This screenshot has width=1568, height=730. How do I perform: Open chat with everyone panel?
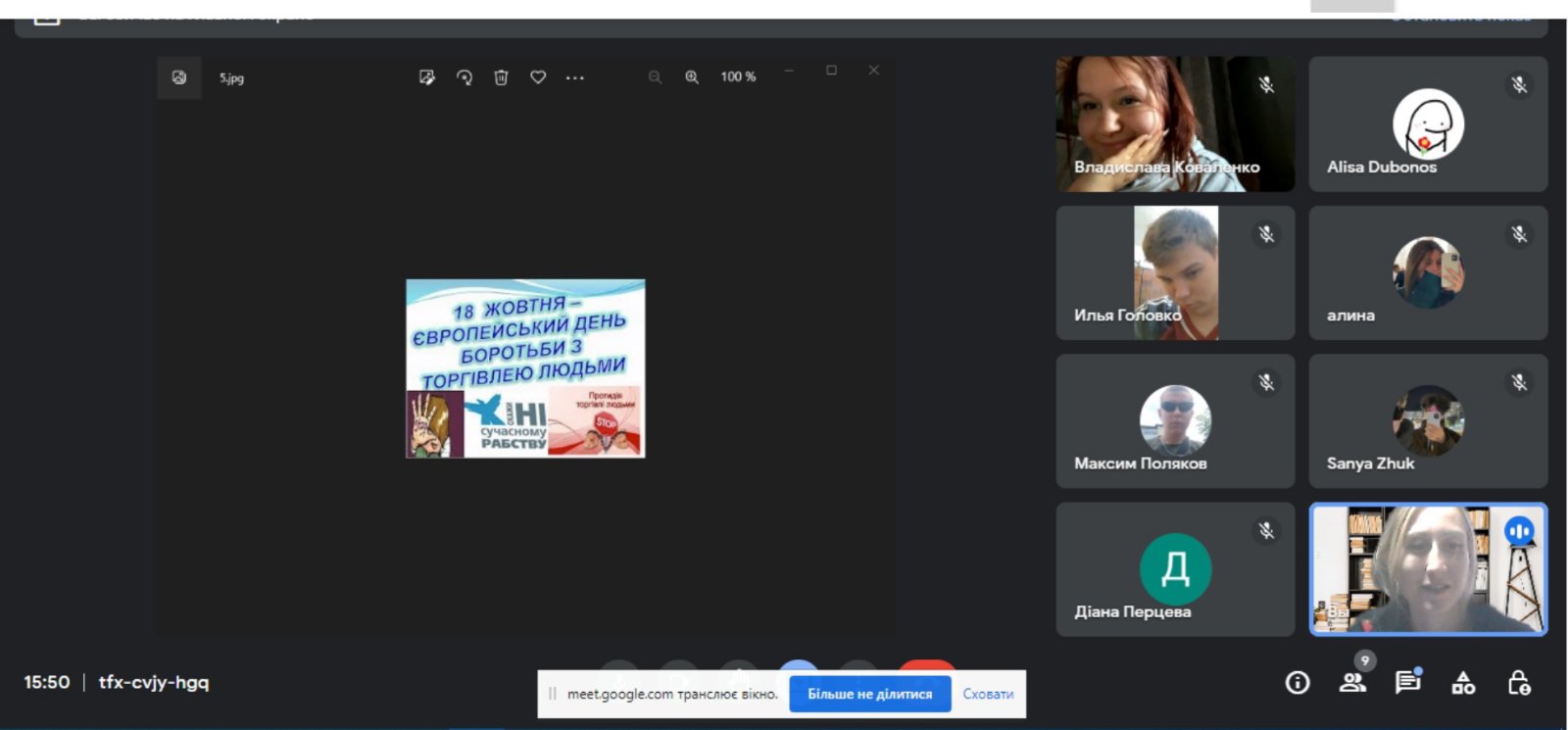coord(1407,683)
